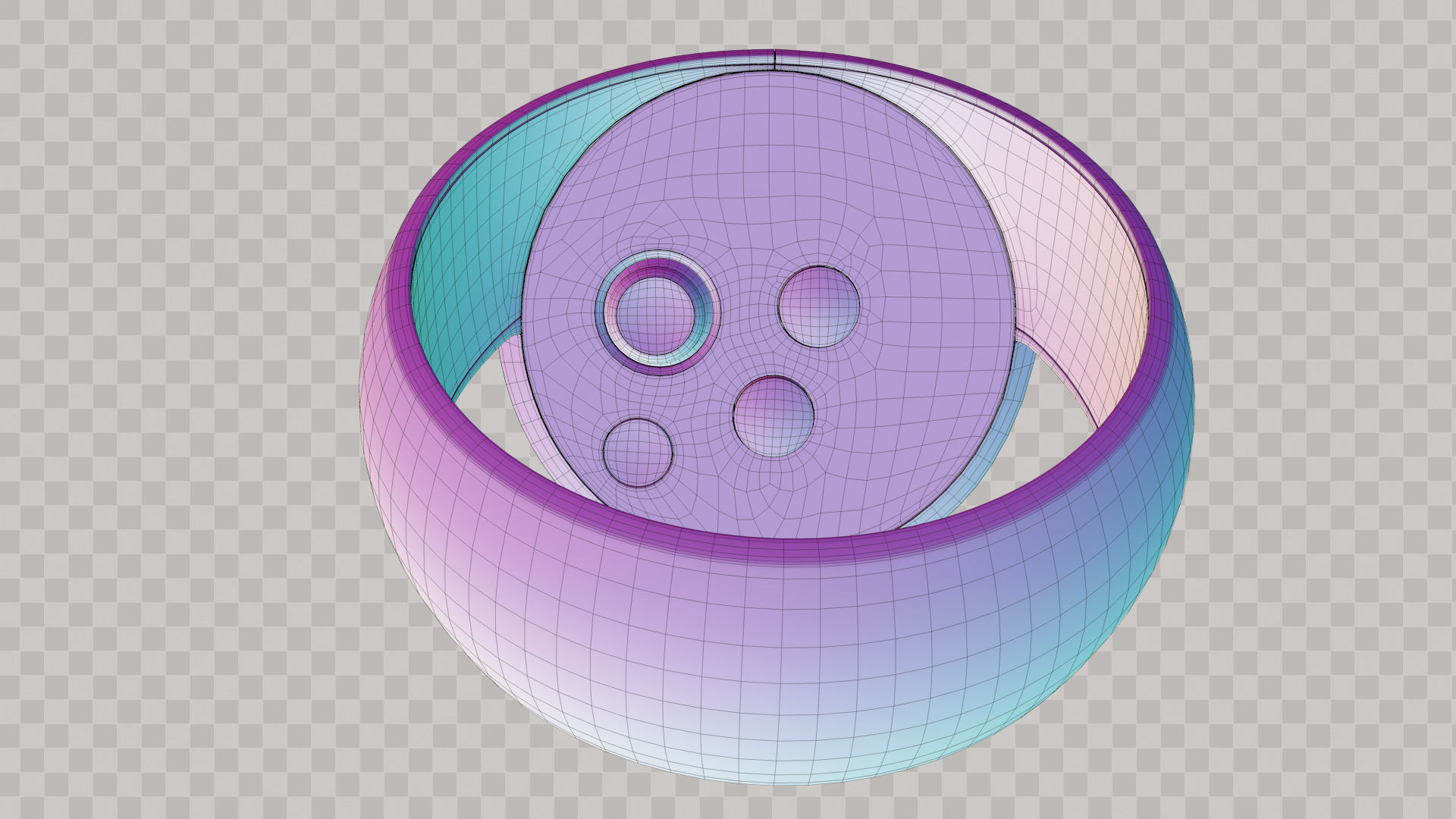Select the inner dome of the ringed button
This screenshot has height=819, width=1456.
coord(655,314)
